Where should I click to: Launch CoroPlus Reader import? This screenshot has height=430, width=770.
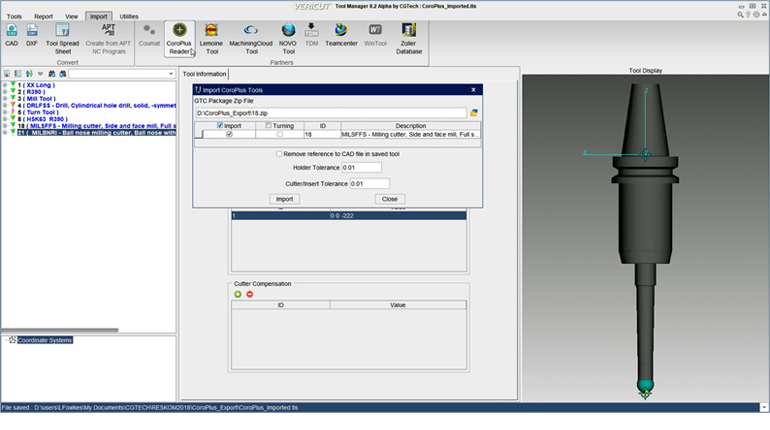point(179,39)
